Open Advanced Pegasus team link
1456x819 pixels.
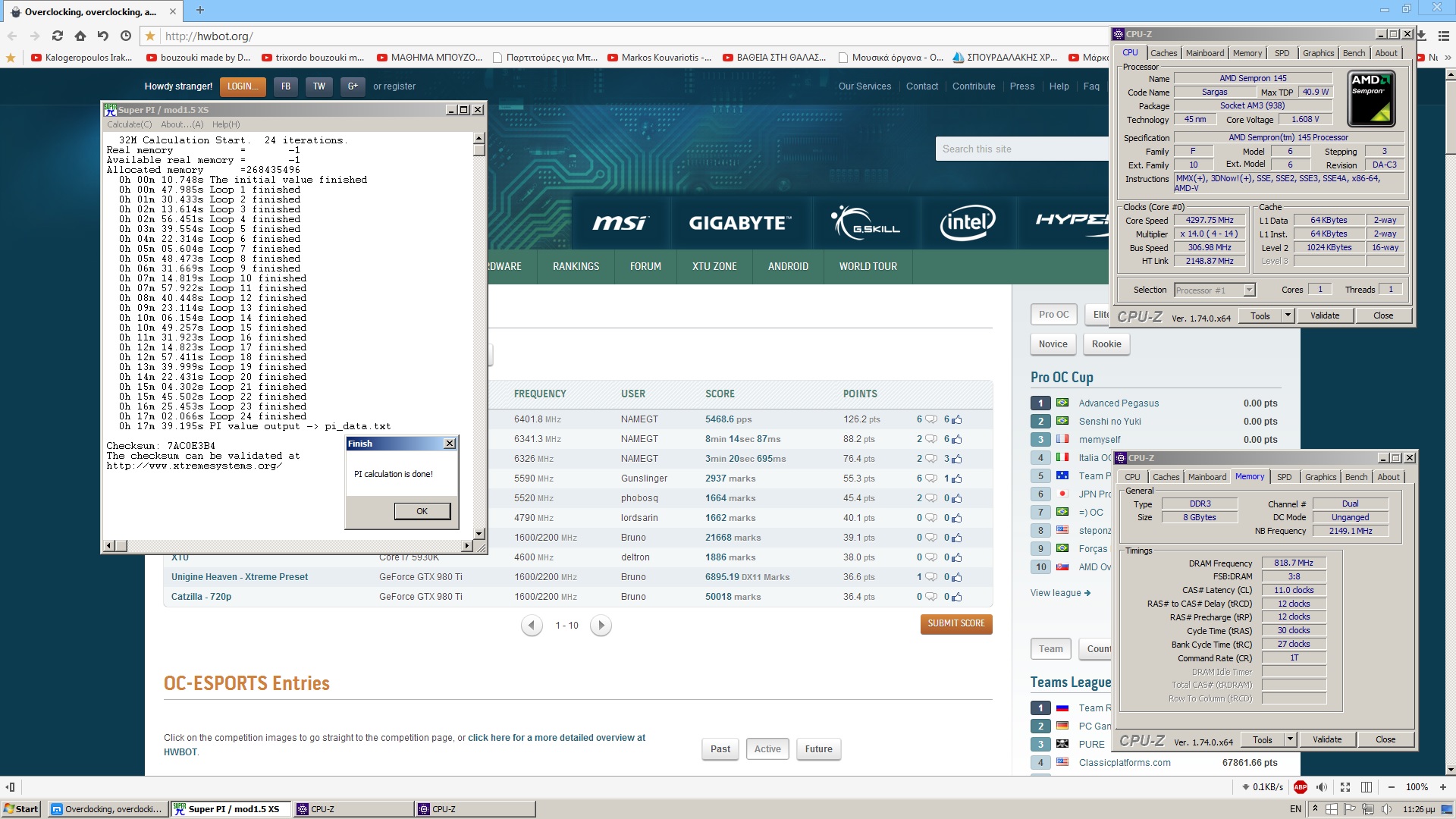tap(1119, 403)
